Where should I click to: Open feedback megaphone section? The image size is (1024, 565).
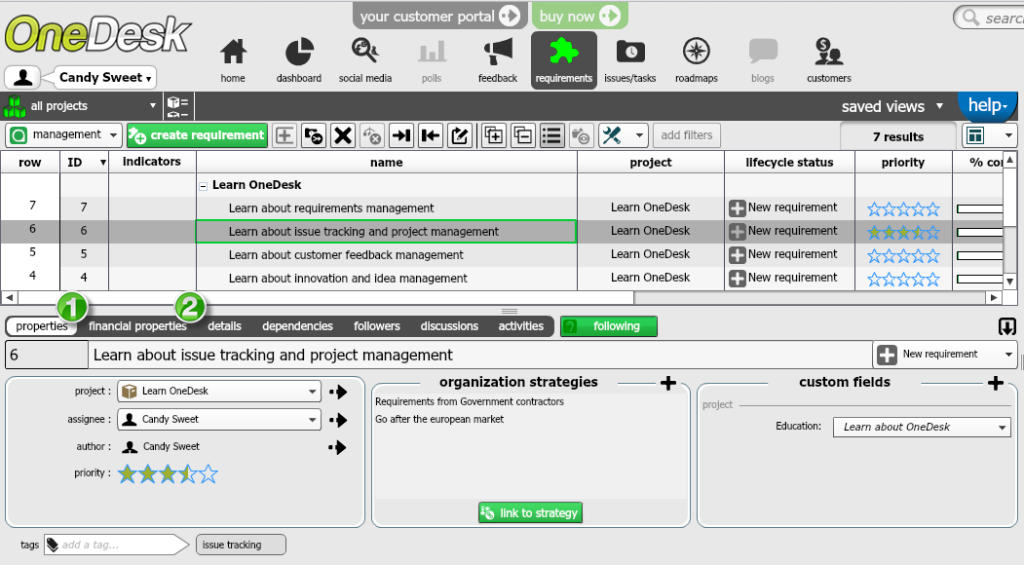point(498,61)
